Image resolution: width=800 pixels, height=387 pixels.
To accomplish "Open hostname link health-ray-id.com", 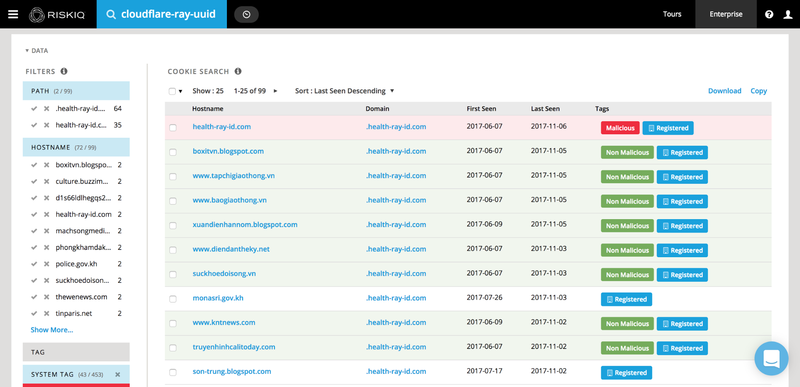I will [x=221, y=126].
